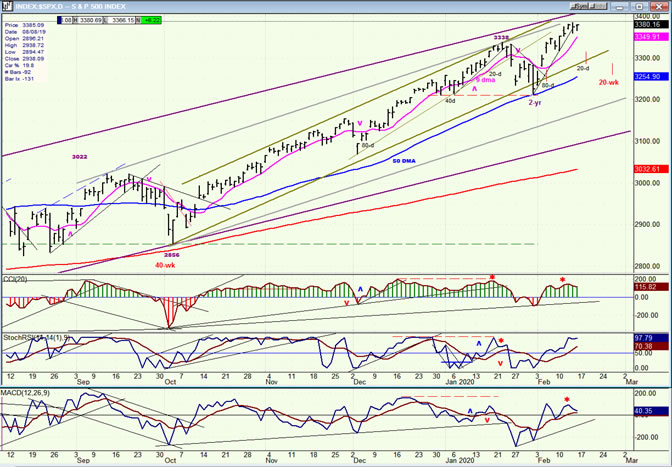This screenshot has width=672, height=467.
Task: Click the Date 08/08/19 data row
Action: [25, 32]
